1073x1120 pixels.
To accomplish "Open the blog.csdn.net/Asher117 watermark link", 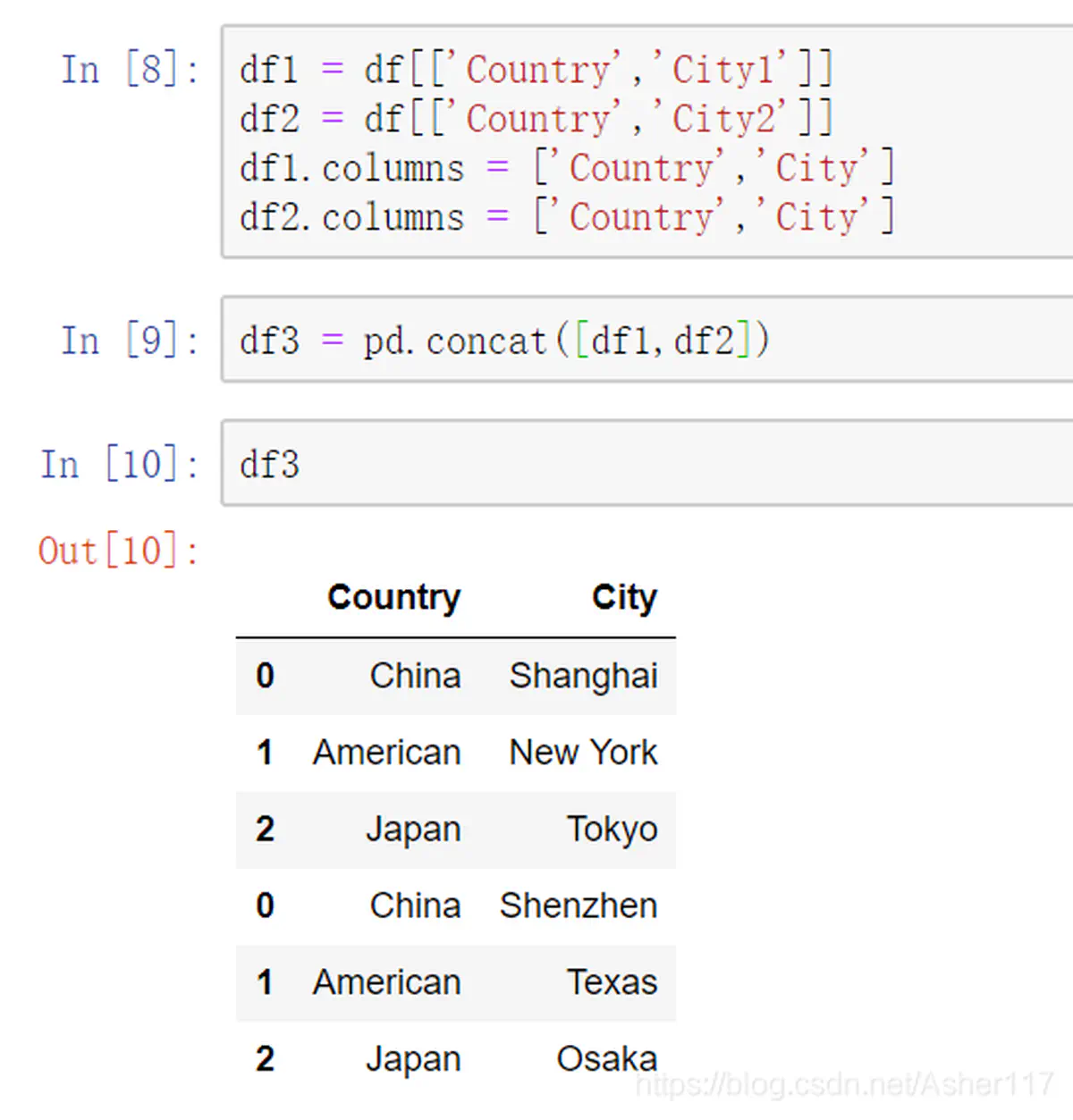I will (x=844, y=1085).
